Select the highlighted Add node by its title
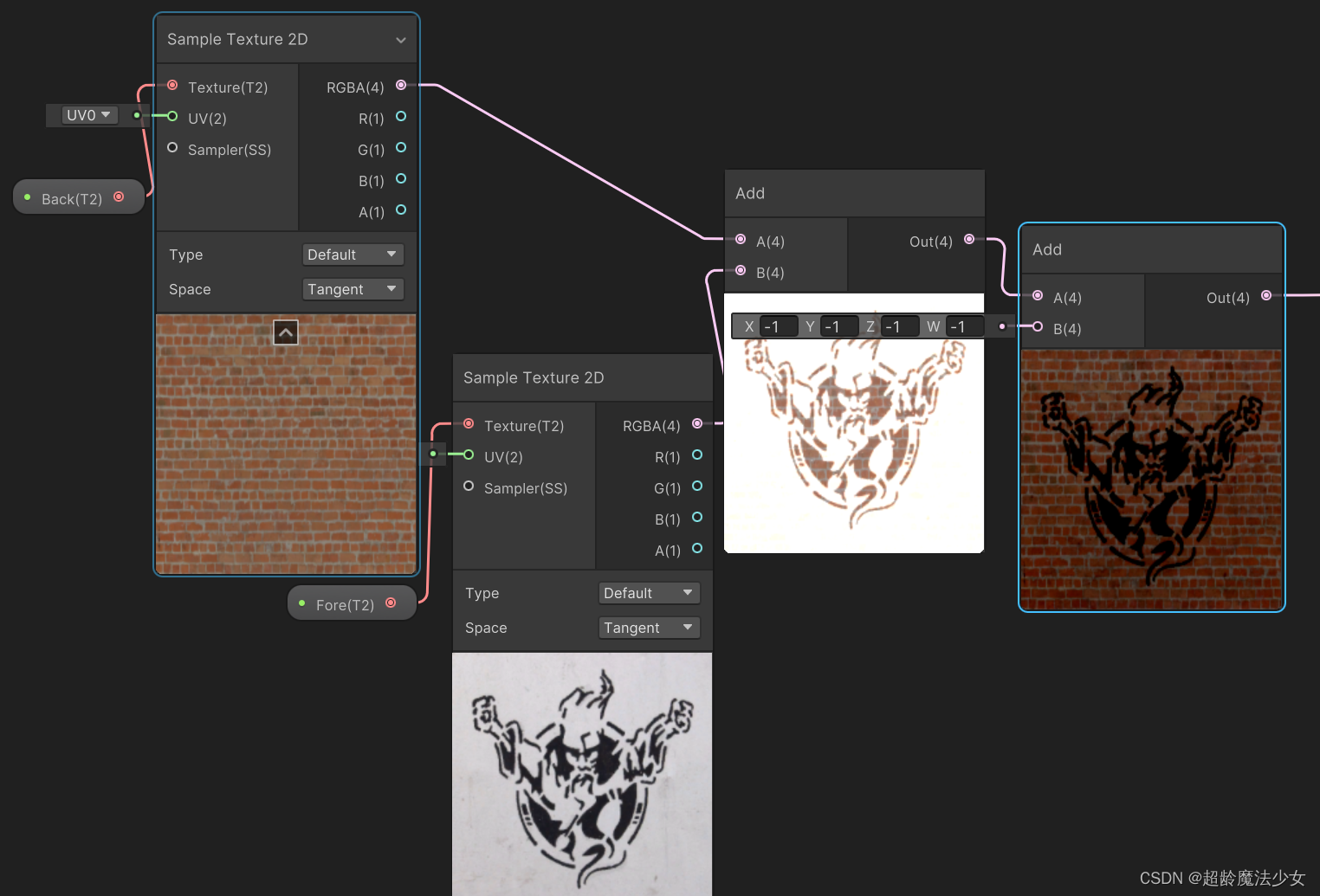Image resolution: width=1320 pixels, height=896 pixels. point(1047,249)
